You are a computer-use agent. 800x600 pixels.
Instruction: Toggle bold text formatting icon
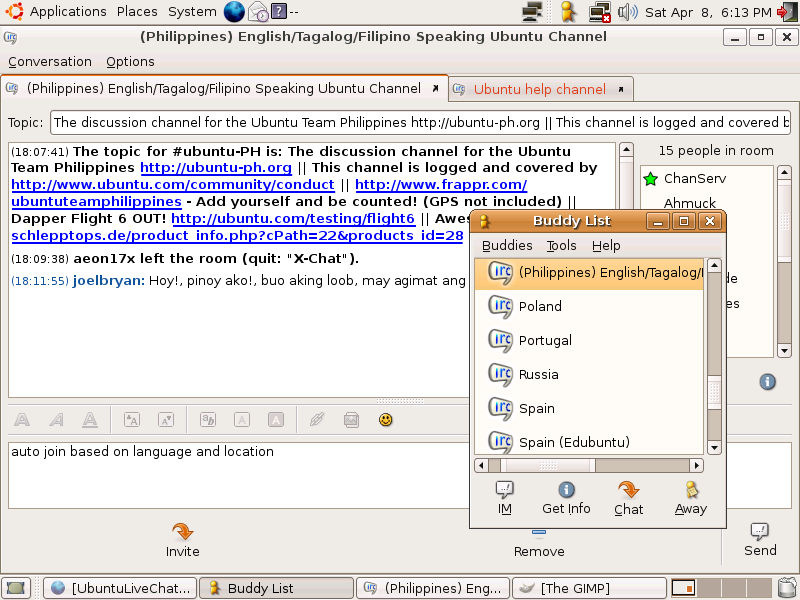coord(21,420)
